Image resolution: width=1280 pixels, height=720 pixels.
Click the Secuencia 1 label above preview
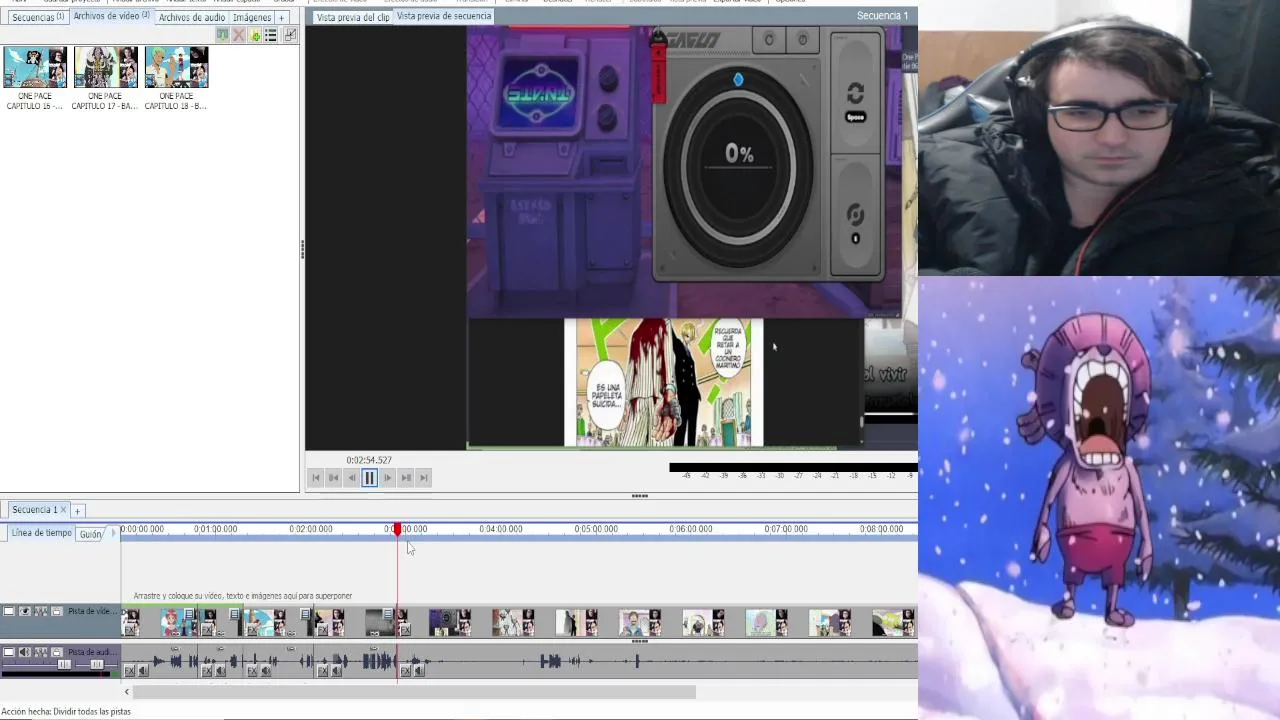[882, 15]
